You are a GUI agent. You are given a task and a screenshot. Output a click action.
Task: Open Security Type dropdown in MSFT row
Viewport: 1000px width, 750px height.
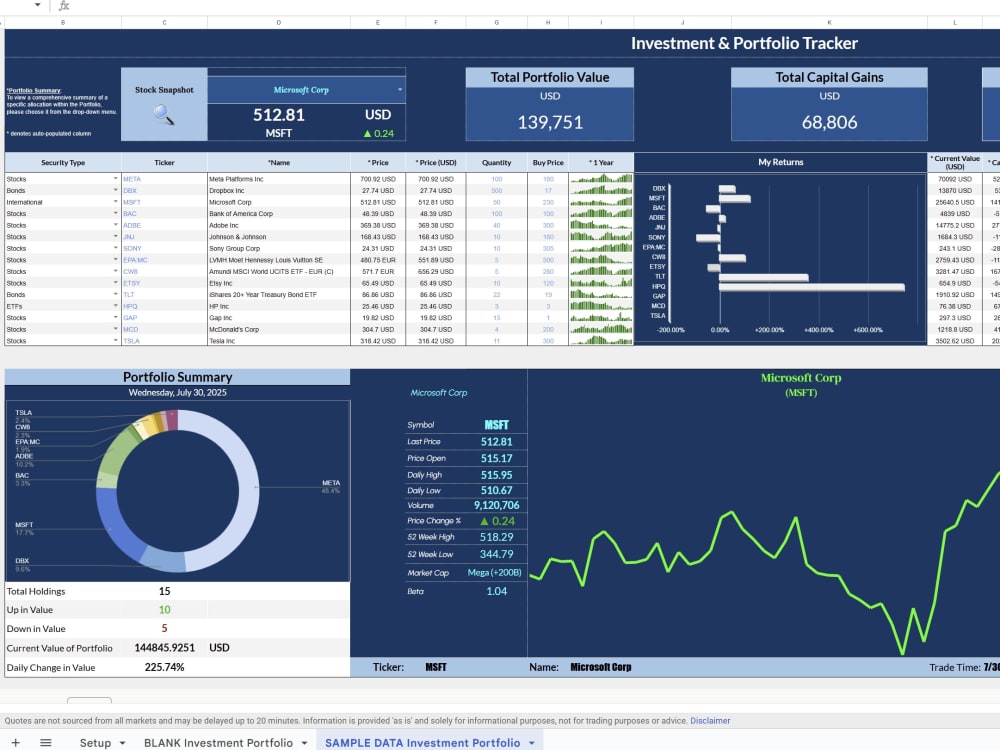(115, 202)
